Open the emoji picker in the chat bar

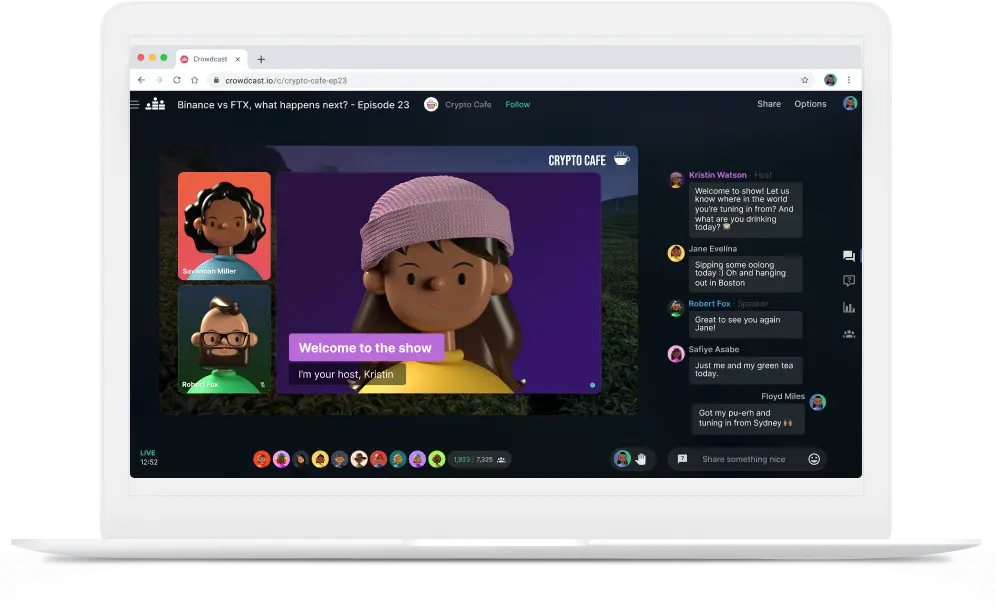815,459
